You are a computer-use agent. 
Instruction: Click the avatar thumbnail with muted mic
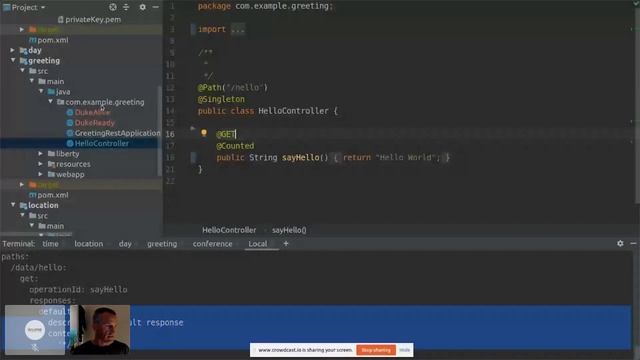pos(35,330)
